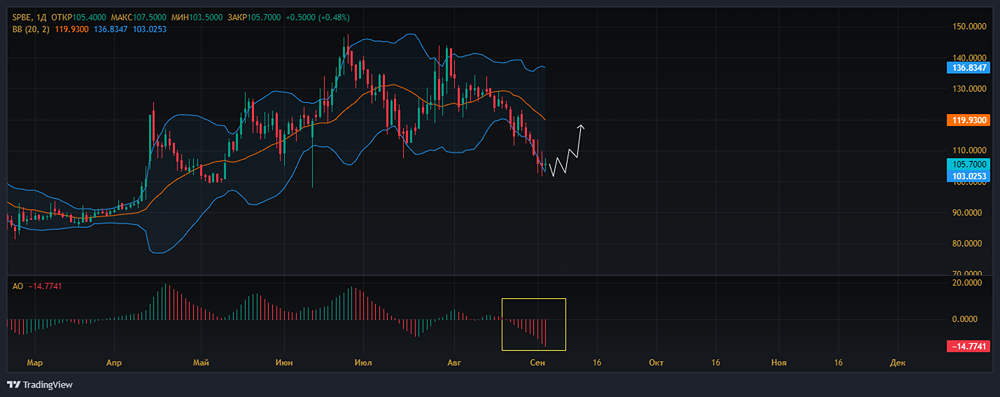Click the TradingView logo
The image size is (1000, 397).
coord(40,384)
